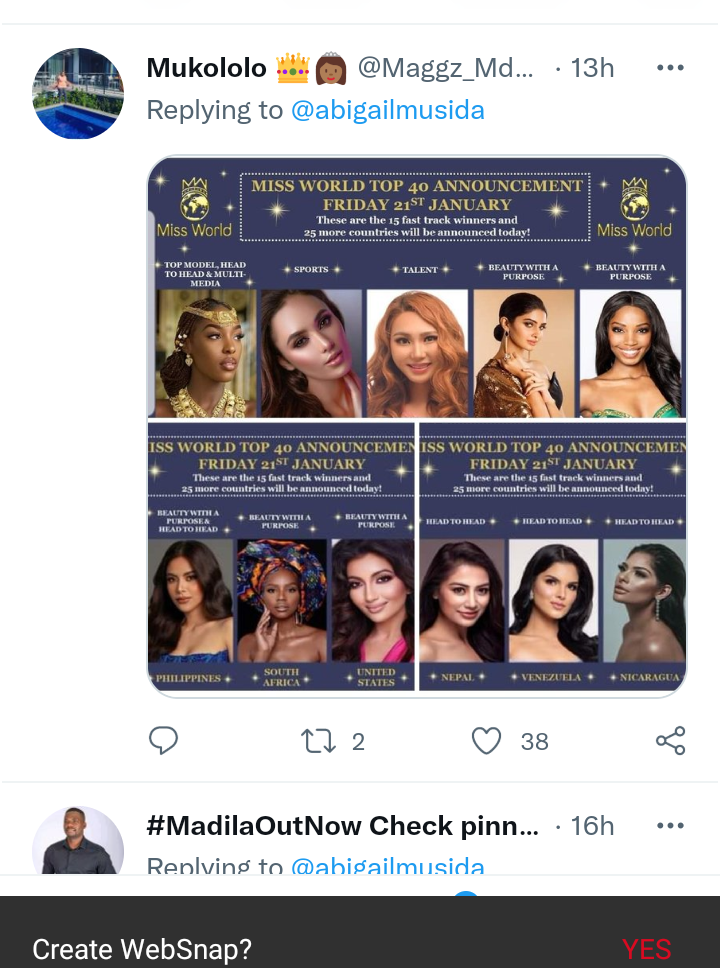720x968 pixels.
Task: Open the Nepal, Venezuela, Nicaragua image
Action: (x=553, y=557)
